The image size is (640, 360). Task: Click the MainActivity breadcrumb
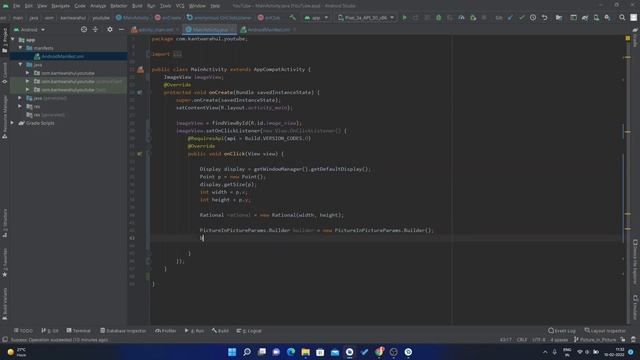point(133,18)
